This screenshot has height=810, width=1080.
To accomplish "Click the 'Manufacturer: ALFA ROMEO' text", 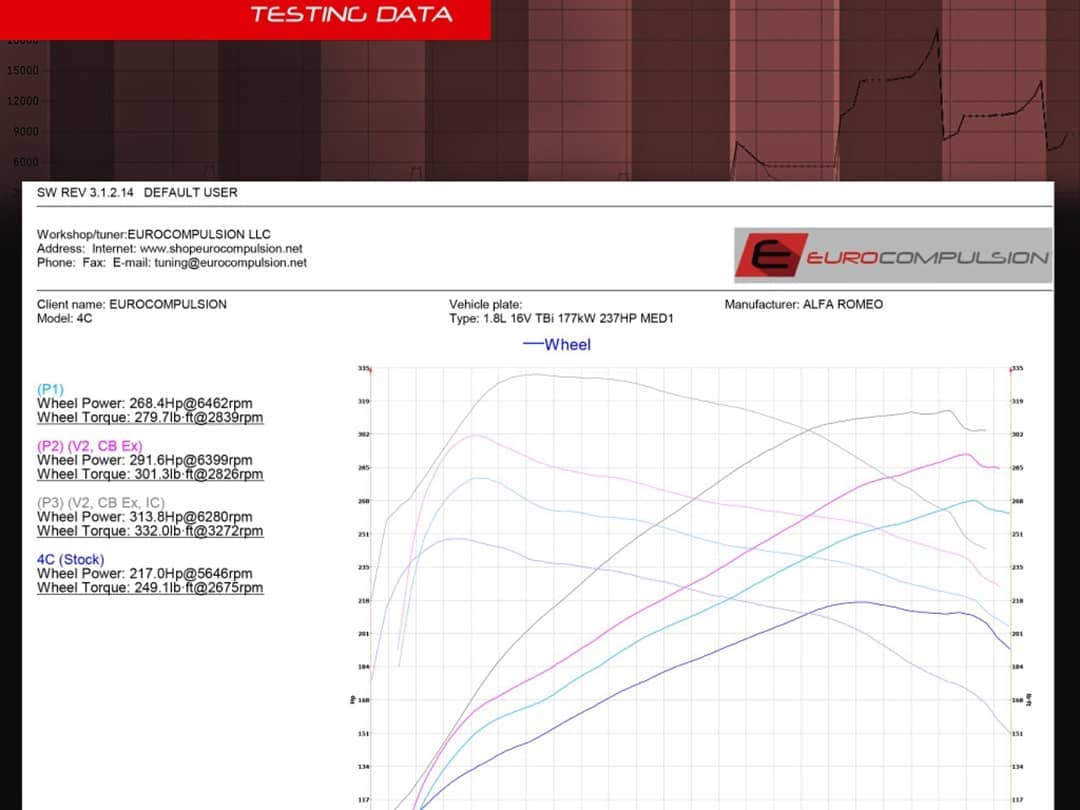I will (803, 304).
